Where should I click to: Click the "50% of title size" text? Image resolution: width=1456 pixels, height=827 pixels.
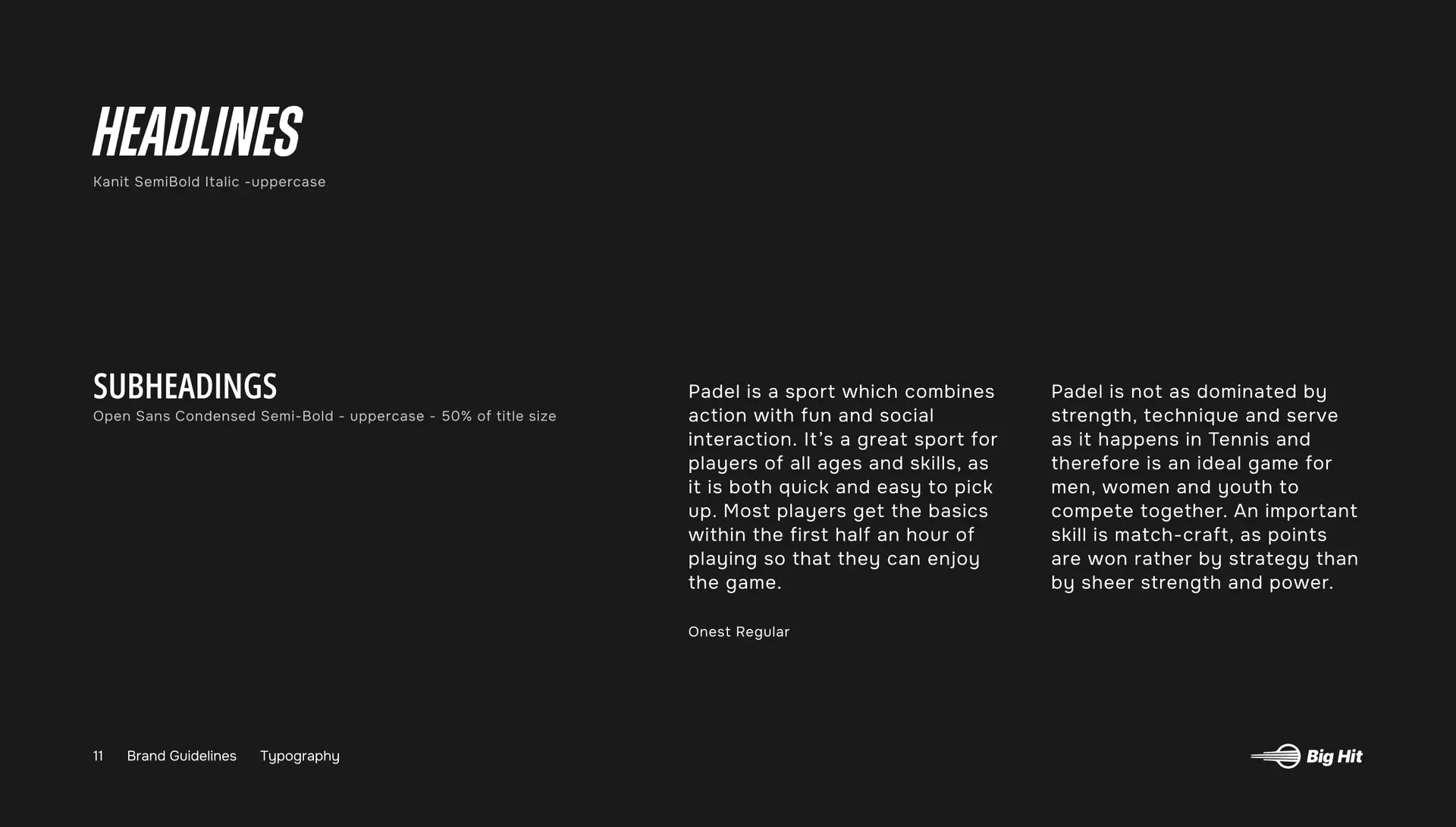click(498, 416)
